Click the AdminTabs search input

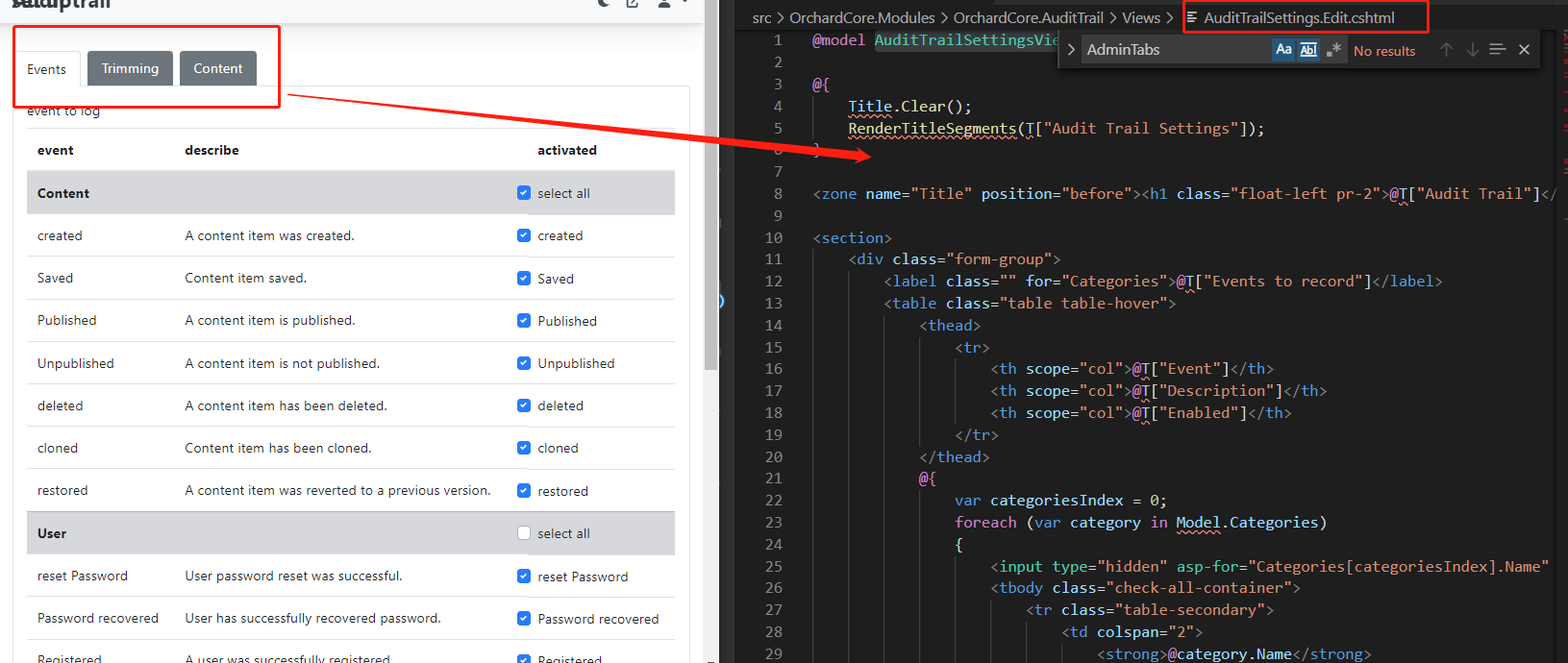pyautogui.click(x=1175, y=50)
